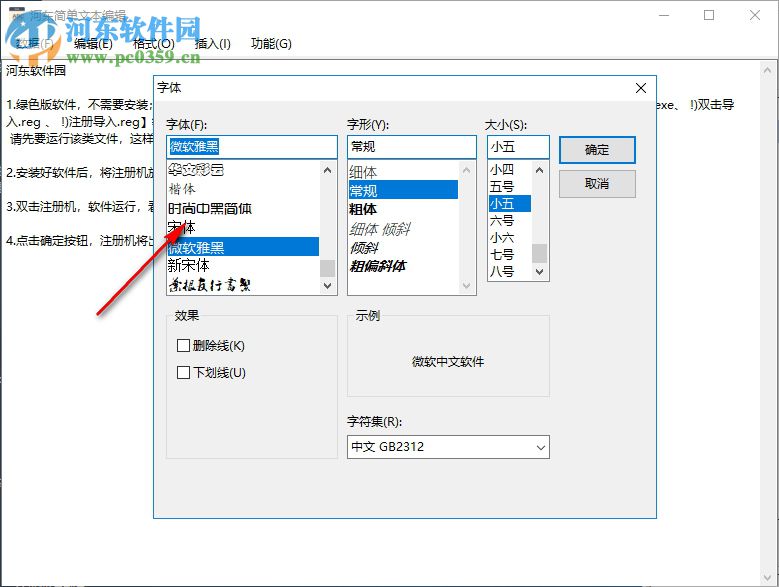Select 新宋体 in font list

coord(243,266)
